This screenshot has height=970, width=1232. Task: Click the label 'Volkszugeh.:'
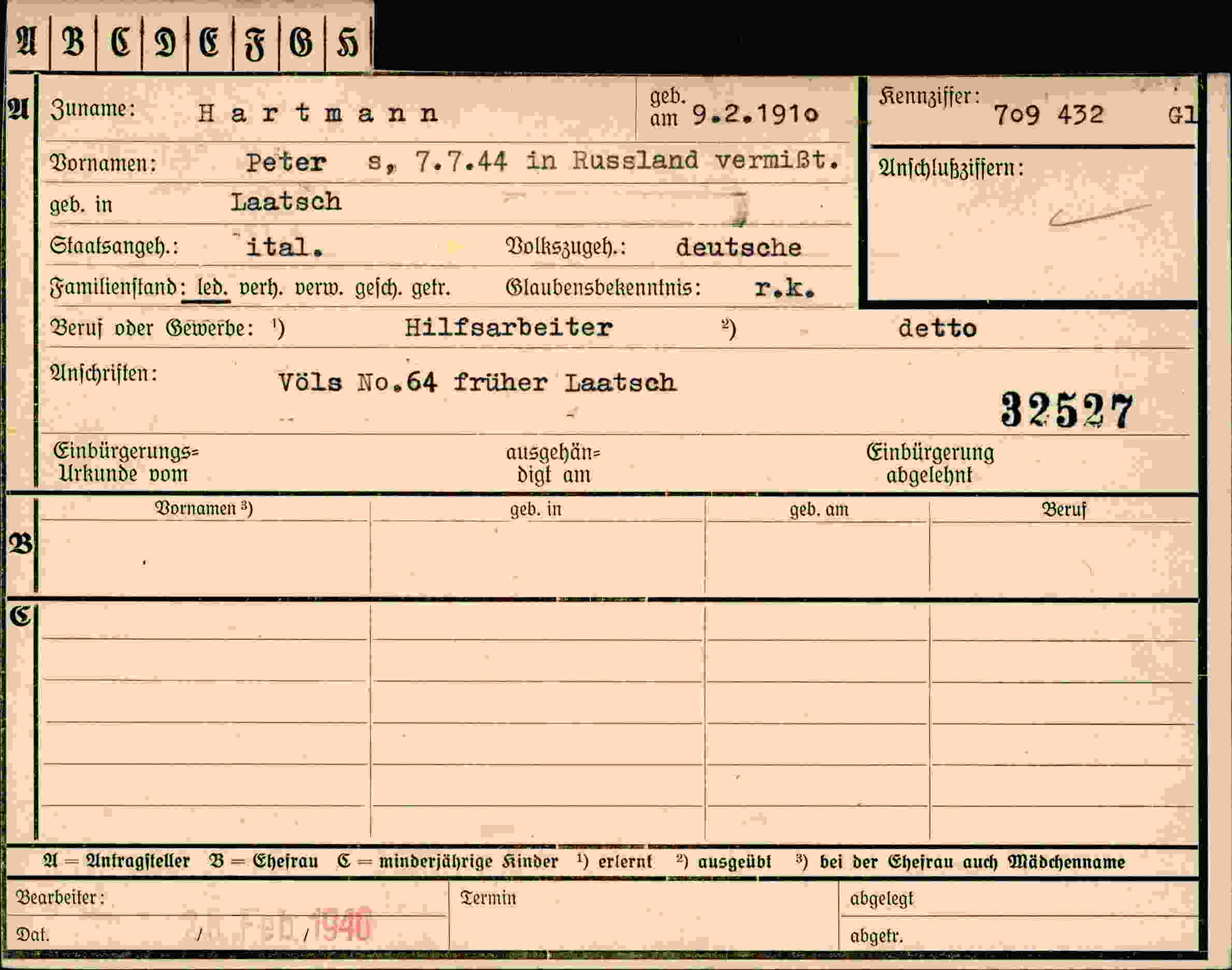point(566,247)
